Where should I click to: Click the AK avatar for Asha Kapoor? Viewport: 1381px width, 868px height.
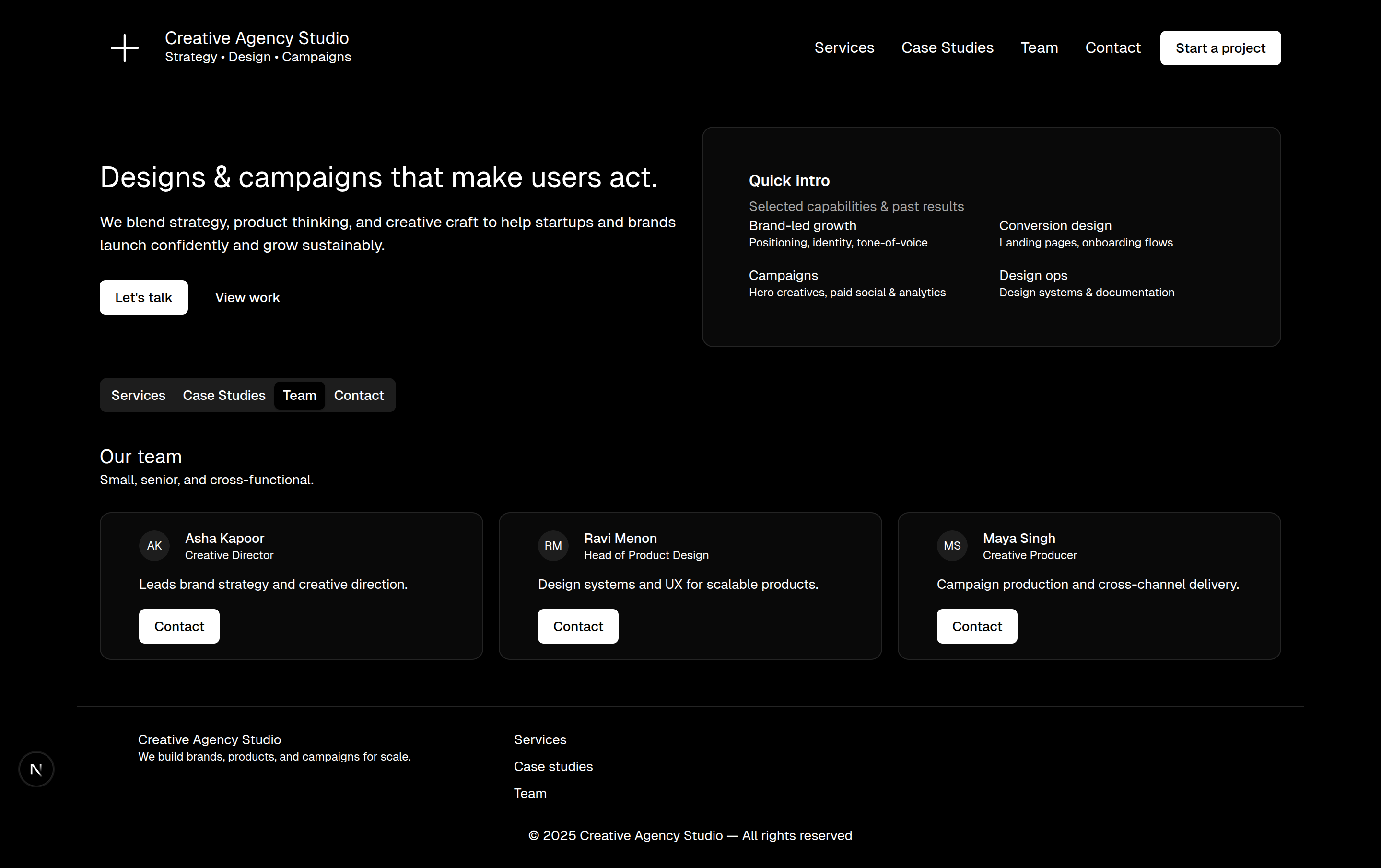[154, 546]
